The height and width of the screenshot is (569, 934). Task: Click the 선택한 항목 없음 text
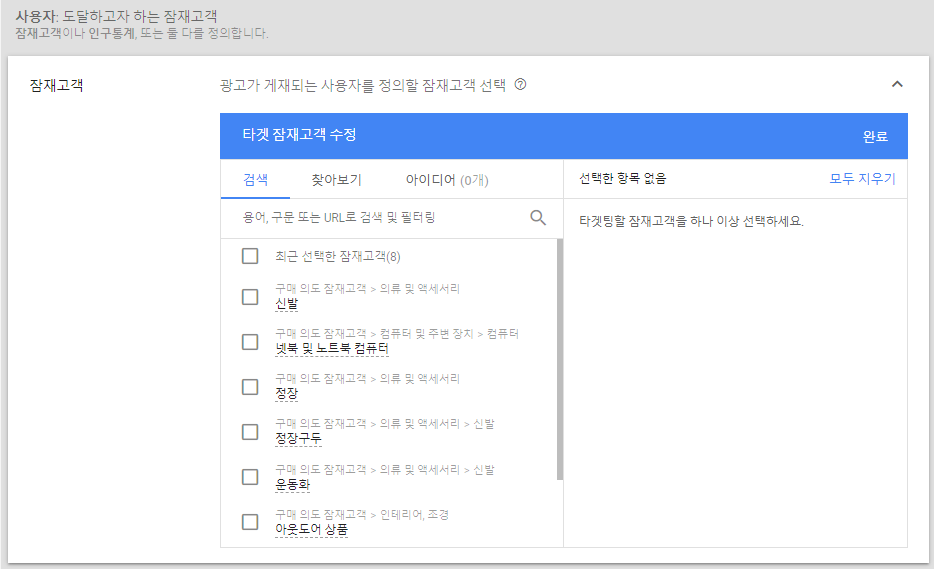622,178
